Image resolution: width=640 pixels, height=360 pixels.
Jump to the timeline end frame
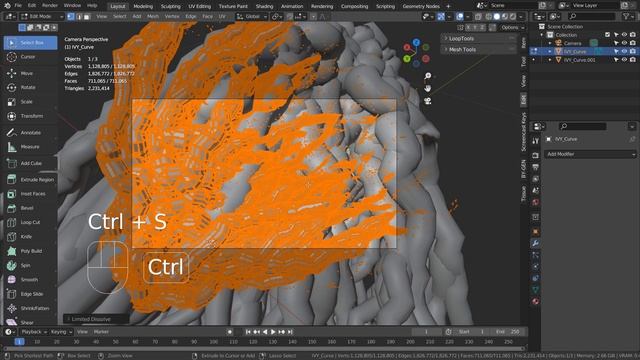tap(290, 332)
